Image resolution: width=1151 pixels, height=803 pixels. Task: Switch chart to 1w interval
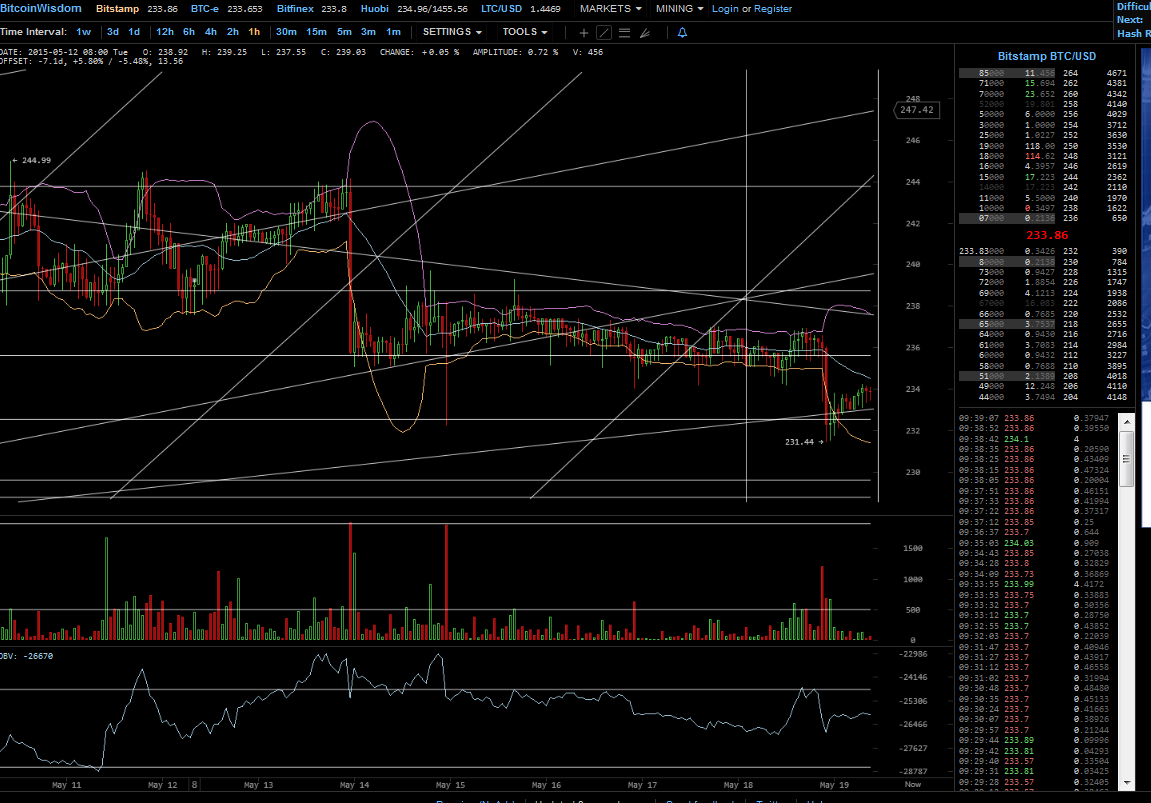[84, 32]
